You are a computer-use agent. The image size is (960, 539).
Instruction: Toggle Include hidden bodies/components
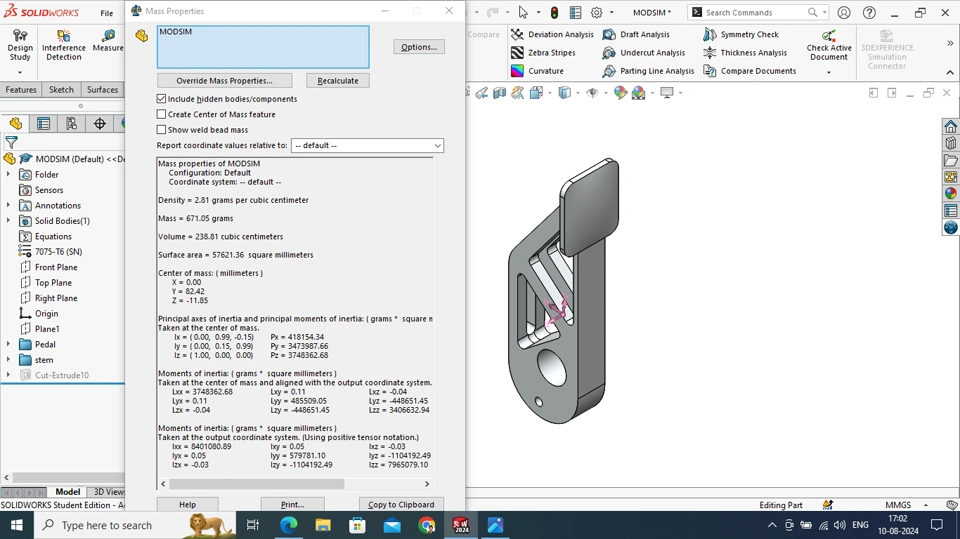(162, 99)
